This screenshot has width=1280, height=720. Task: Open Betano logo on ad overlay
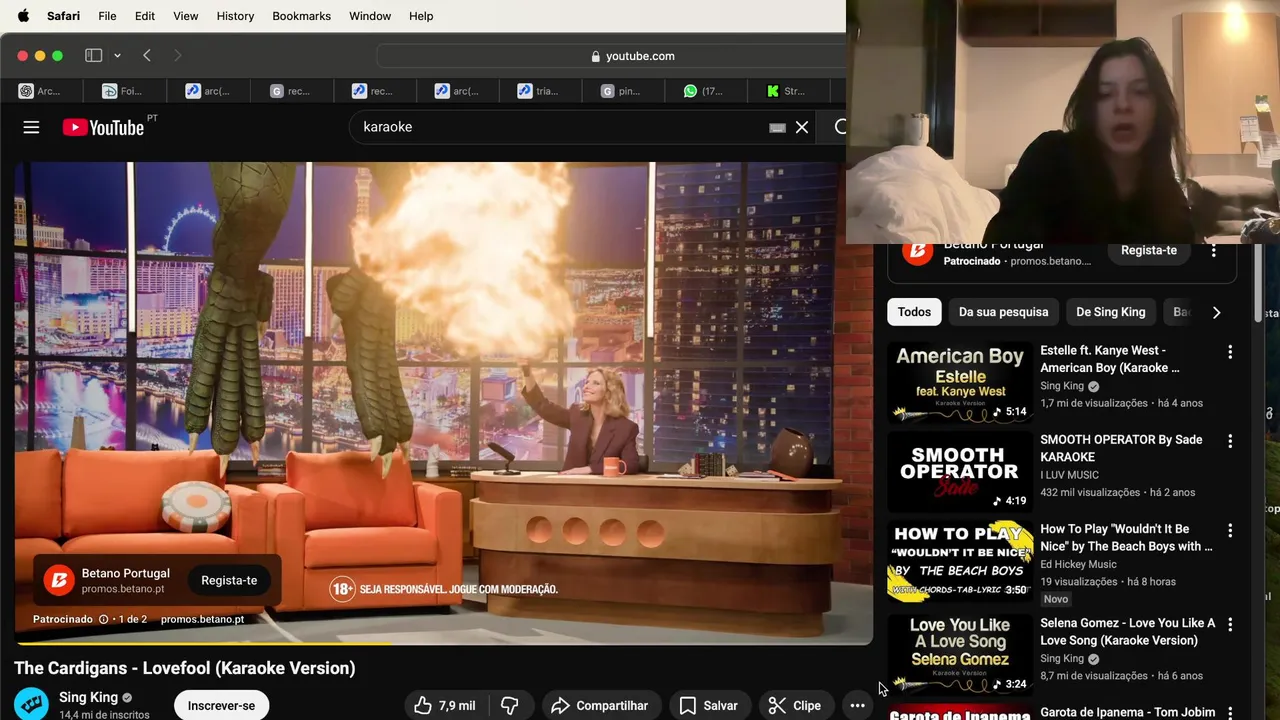(59, 580)
